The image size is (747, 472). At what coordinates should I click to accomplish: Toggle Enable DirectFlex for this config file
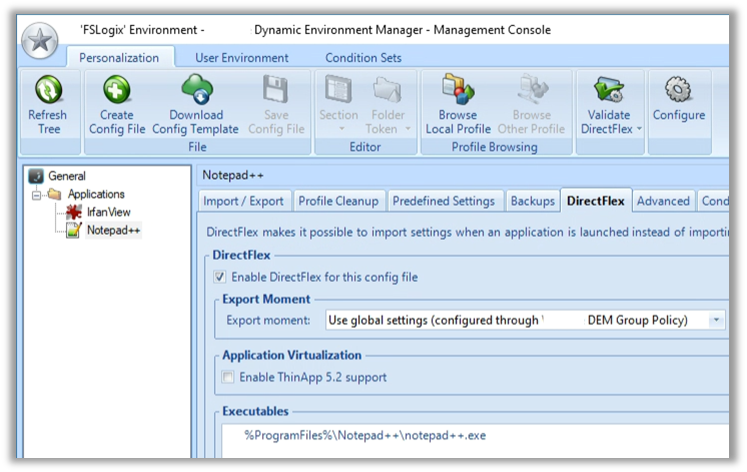[x=220, y=277]
